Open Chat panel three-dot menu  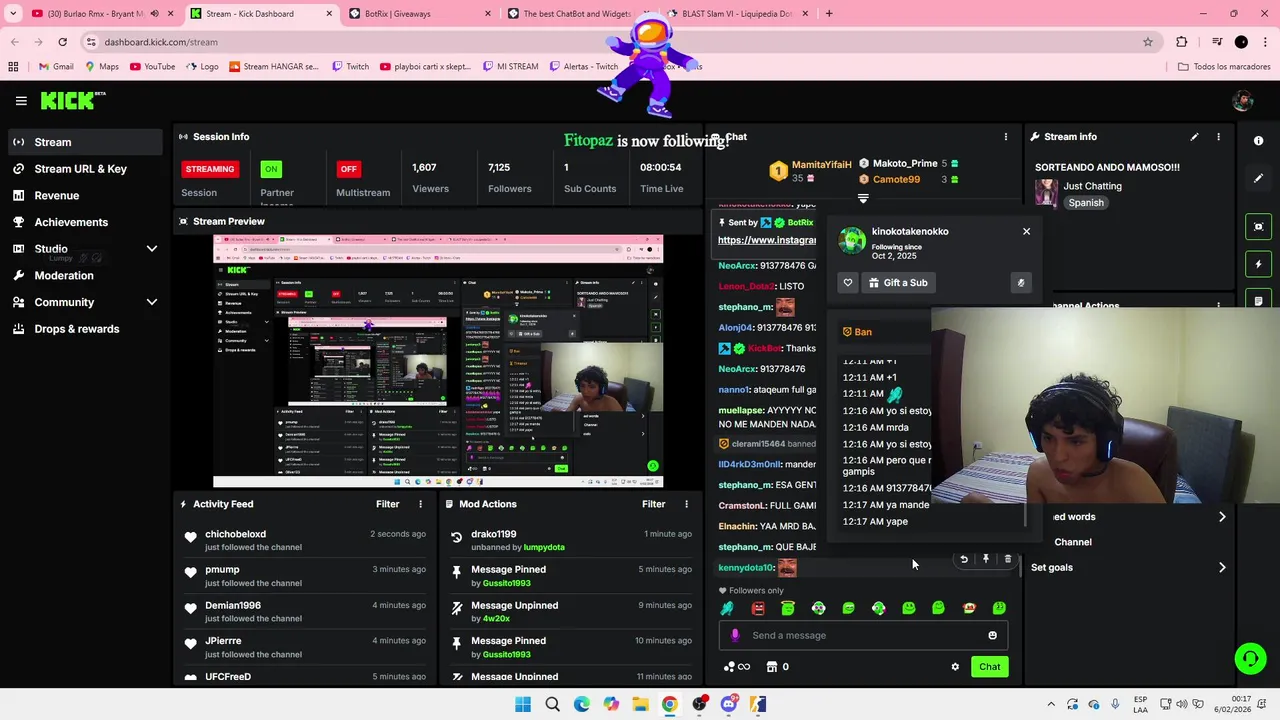click(x=1006, y=137)
